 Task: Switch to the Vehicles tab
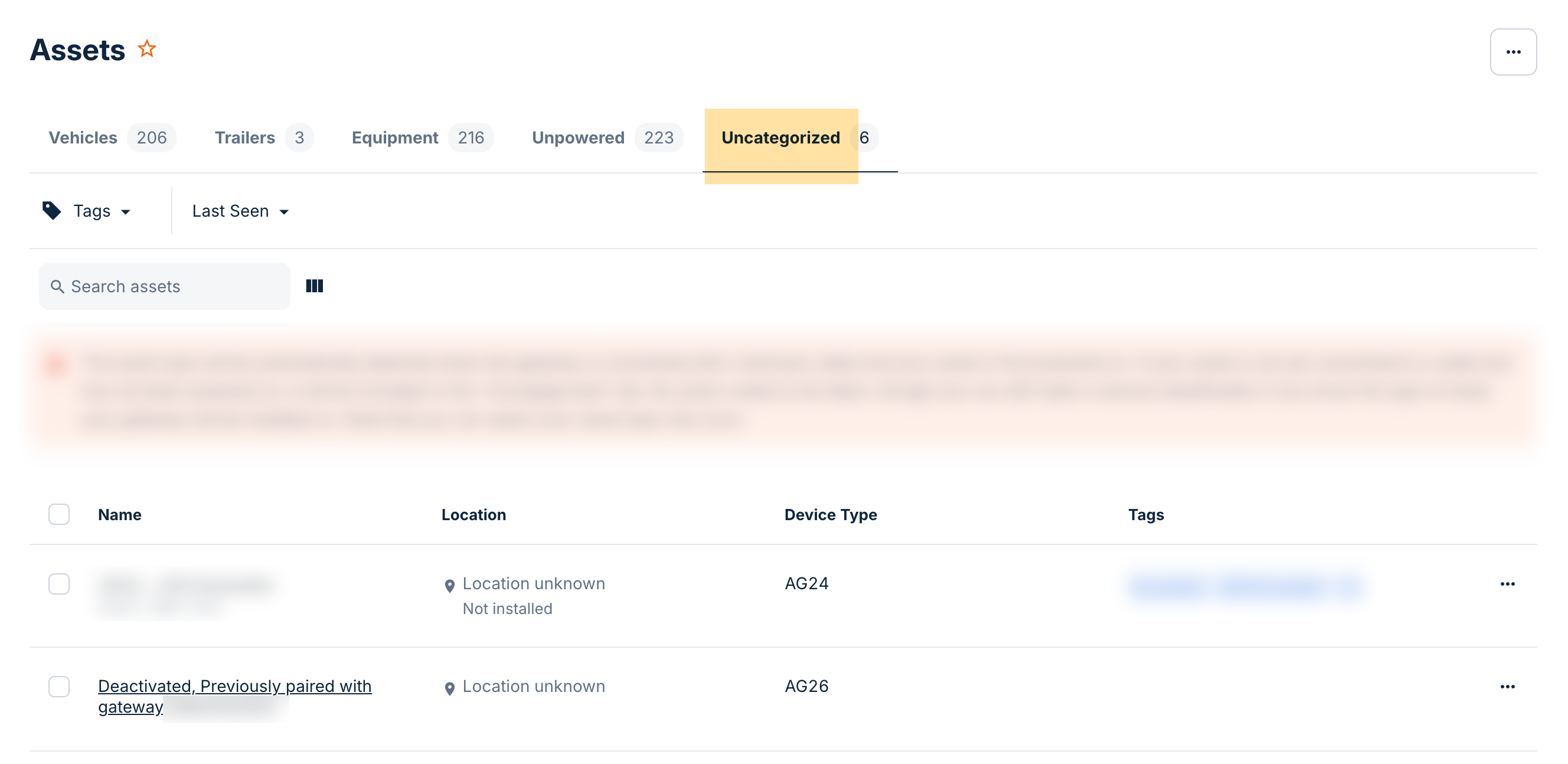83,138
